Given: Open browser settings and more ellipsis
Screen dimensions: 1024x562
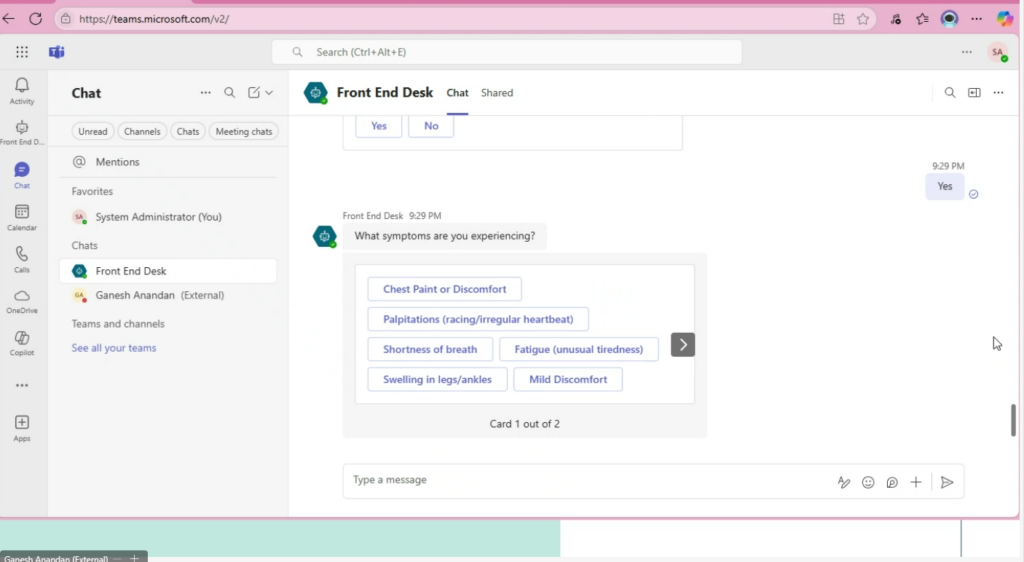Looking at the screenshot, I should pyautogui.click(x=976, y=19).
